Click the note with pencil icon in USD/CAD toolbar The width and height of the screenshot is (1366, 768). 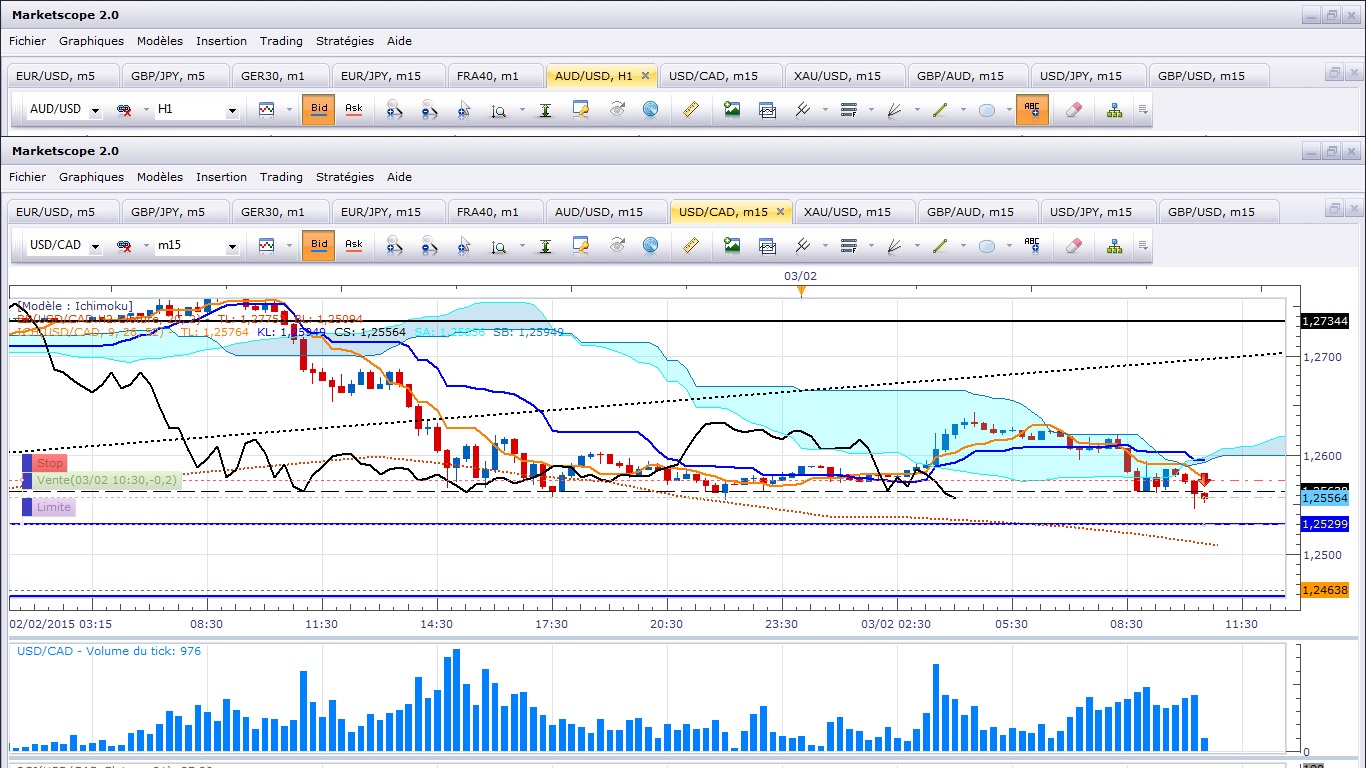coord(581,245)
